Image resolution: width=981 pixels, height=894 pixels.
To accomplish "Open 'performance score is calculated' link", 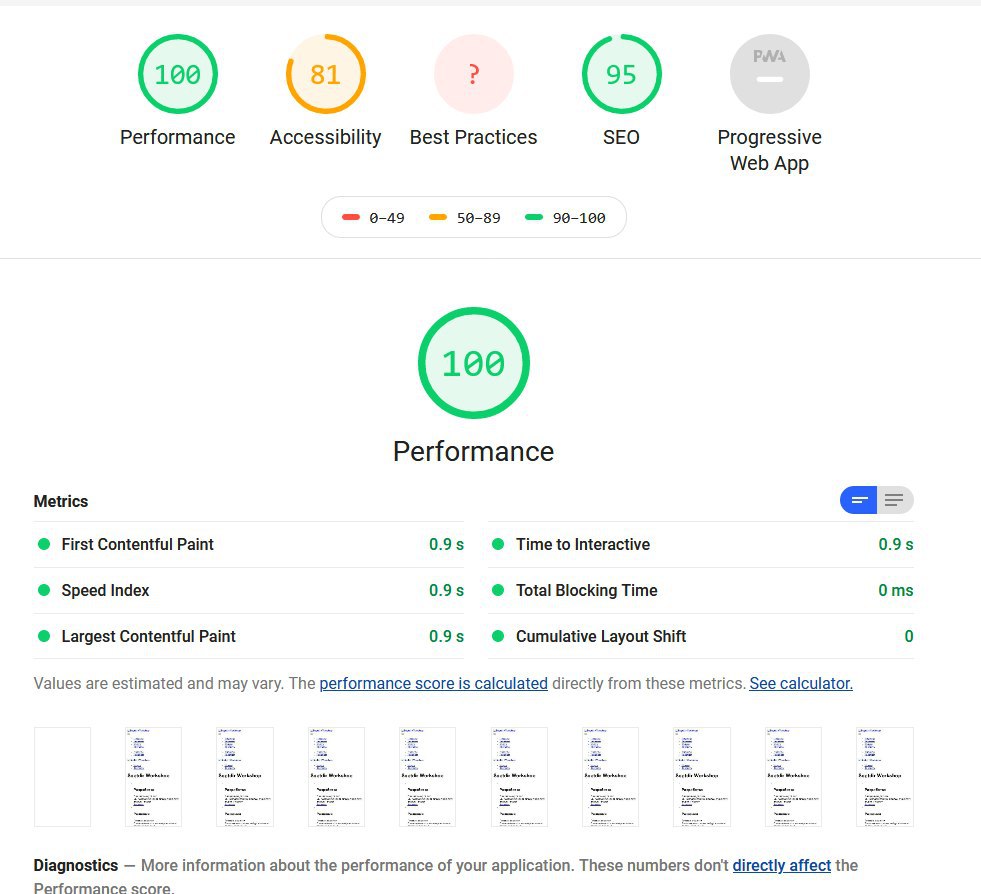I will pyautogui.click(x=434, y=683).
